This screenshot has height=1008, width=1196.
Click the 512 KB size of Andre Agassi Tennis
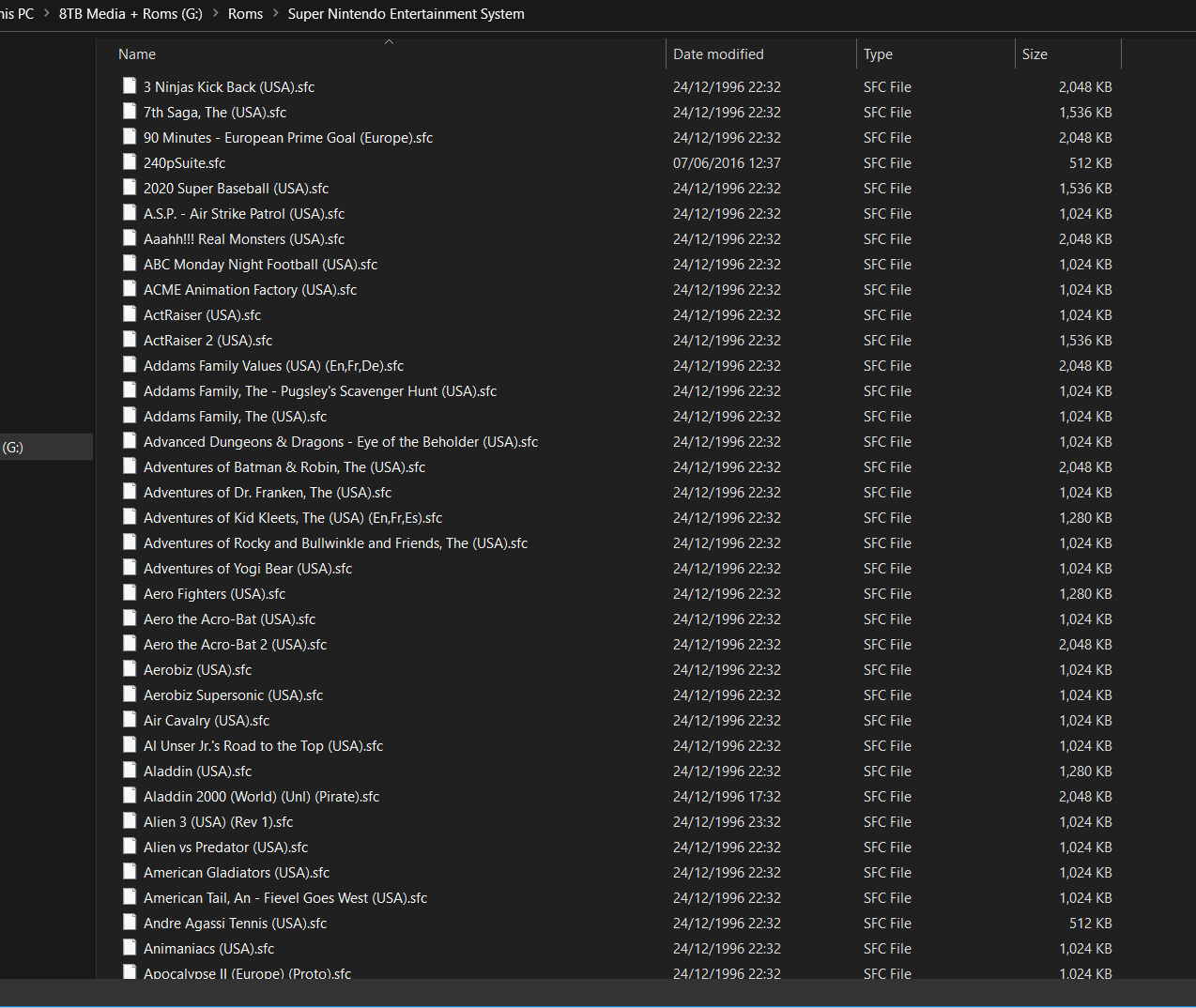[1091, 923]
